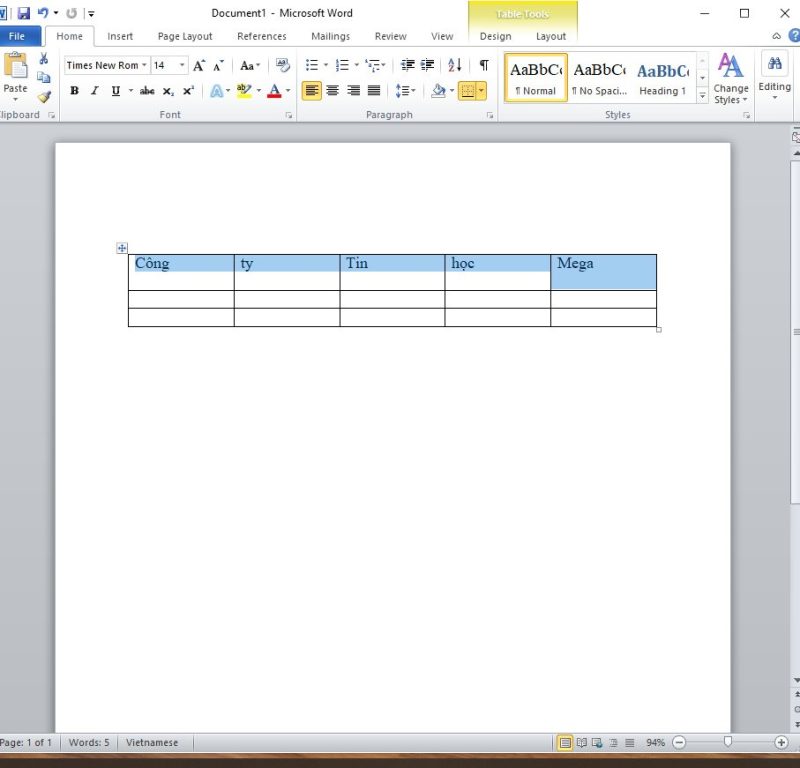The height and width of the screenshot is (768, 800).
Task: Apply yellow text highlight color
Action: tap(244, 91)
